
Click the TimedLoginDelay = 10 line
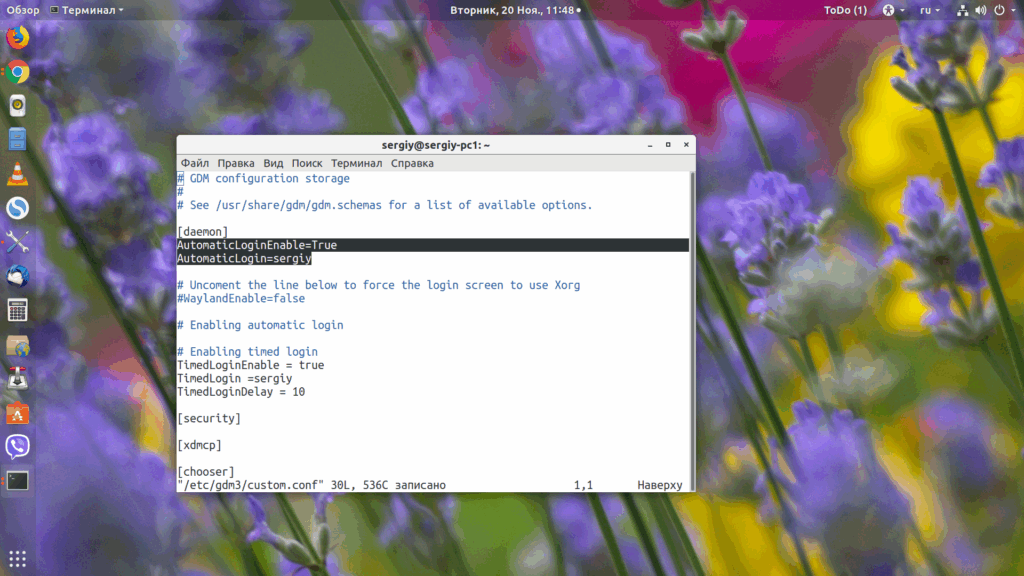(241, 392)
